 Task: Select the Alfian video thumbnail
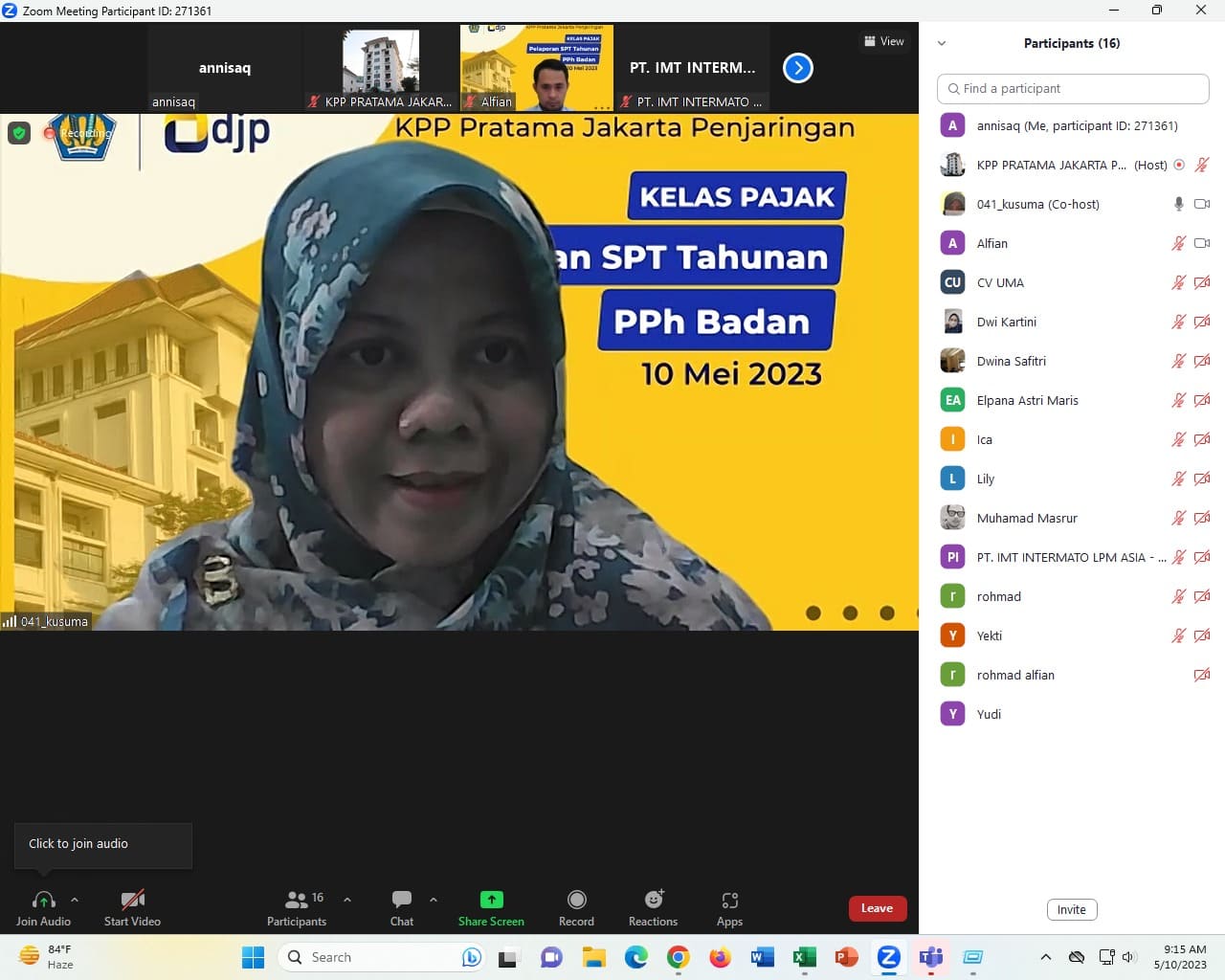(x=537, y=68)
